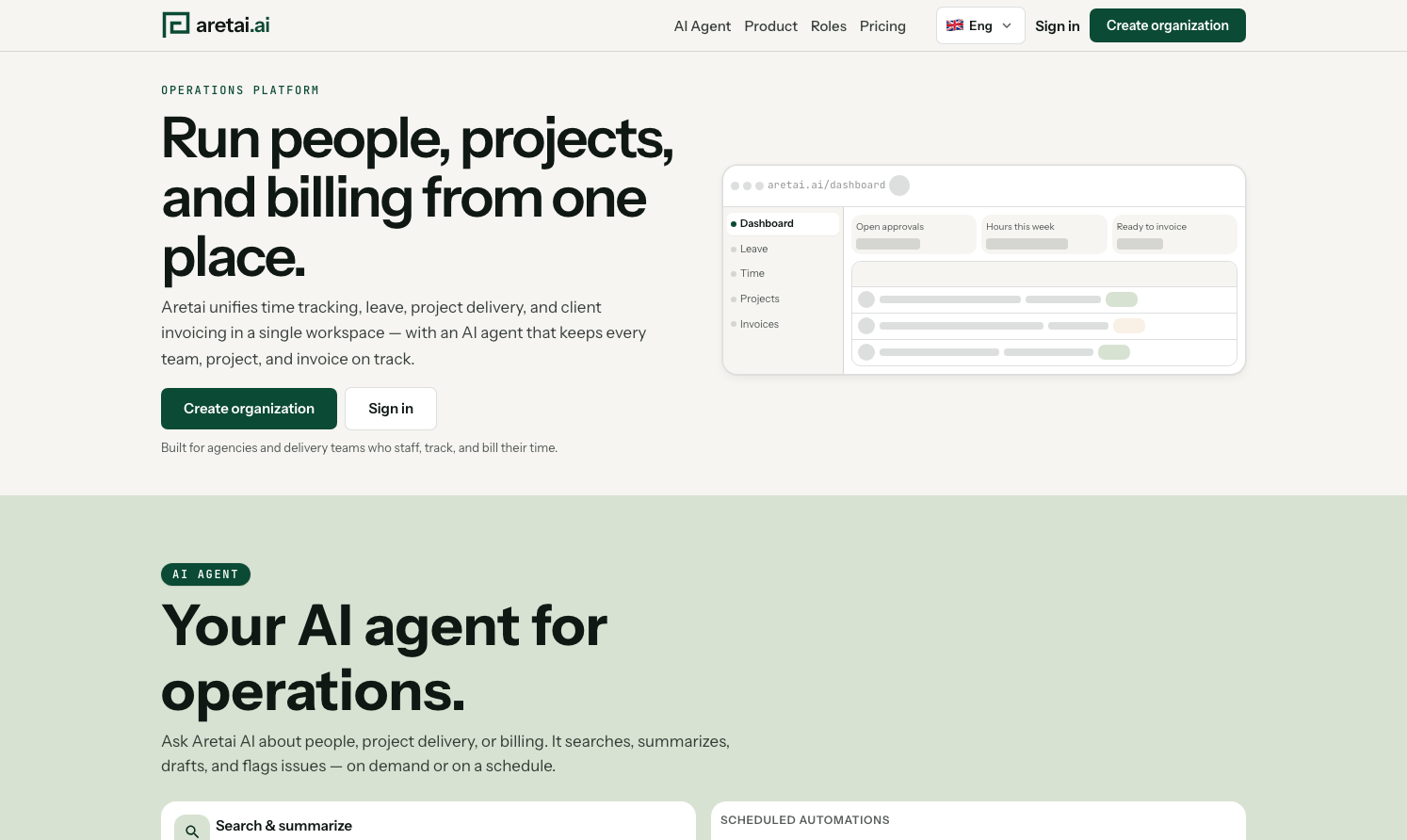This screenshot has width=1407, height=840.
Task: Click the Search & summarize magnifier icon
Action: coord(192,831)
